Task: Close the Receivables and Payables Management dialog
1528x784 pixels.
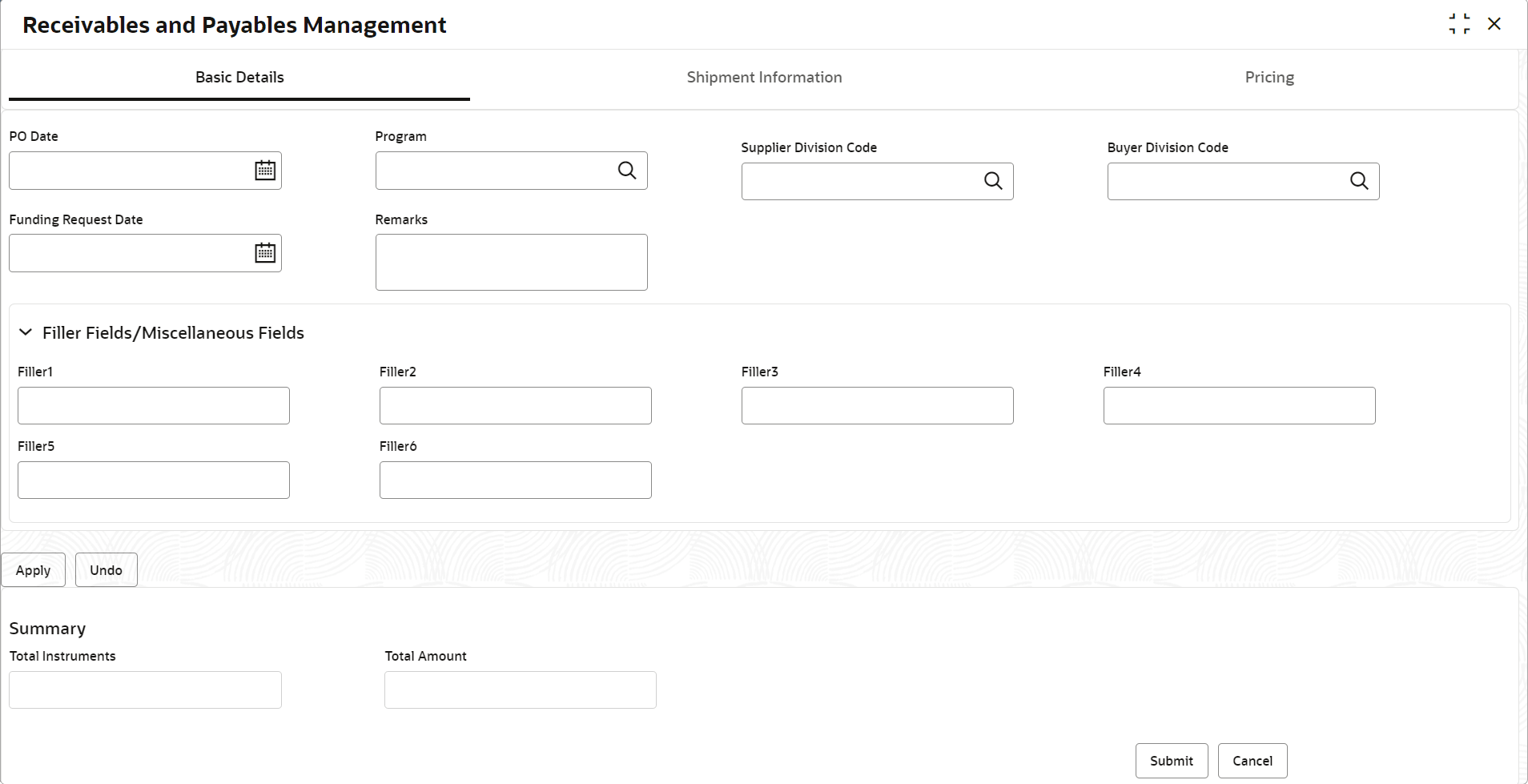Action: (x=1494, y=24)
